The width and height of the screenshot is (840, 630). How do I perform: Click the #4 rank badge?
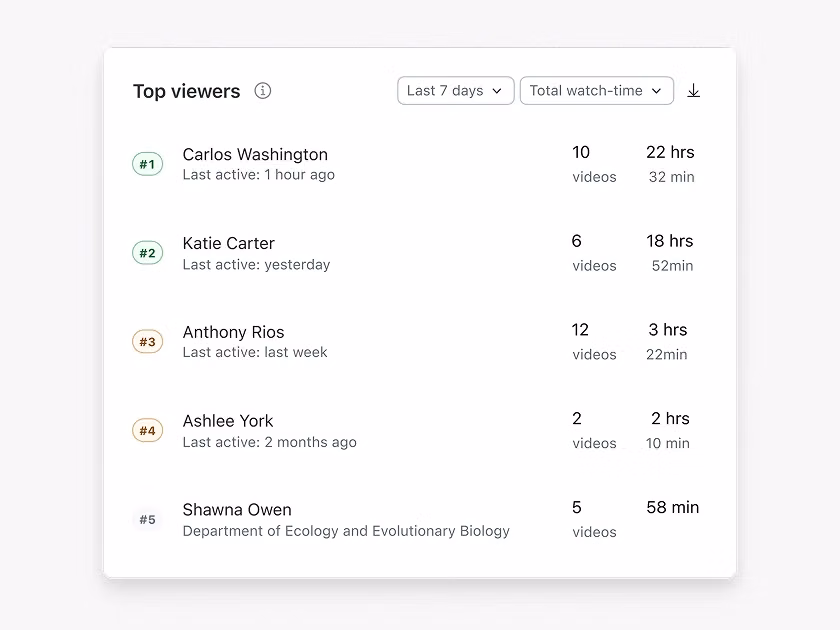click(x=147, y=431)
